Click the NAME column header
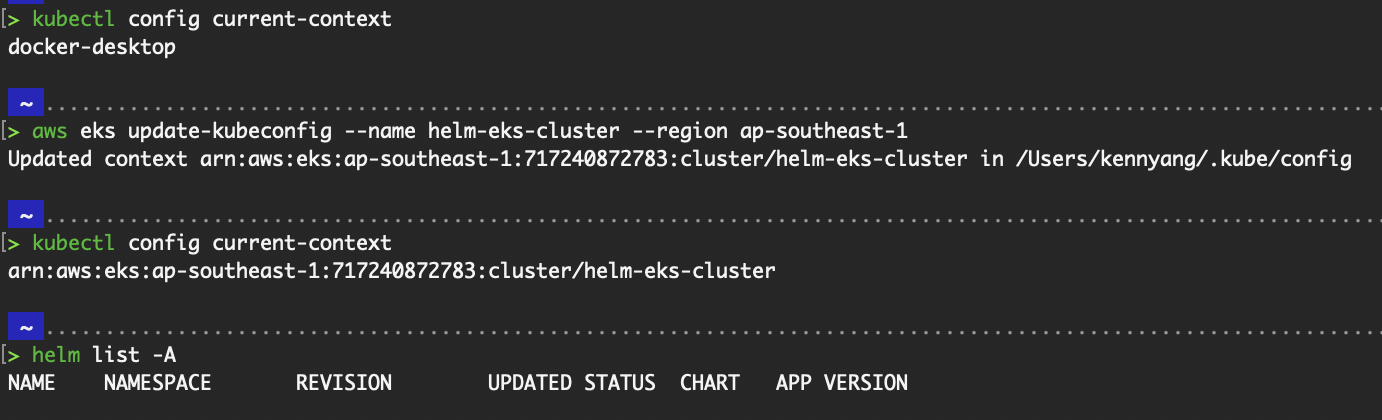This screenshot has width=1382, height=420. point(32,383)
